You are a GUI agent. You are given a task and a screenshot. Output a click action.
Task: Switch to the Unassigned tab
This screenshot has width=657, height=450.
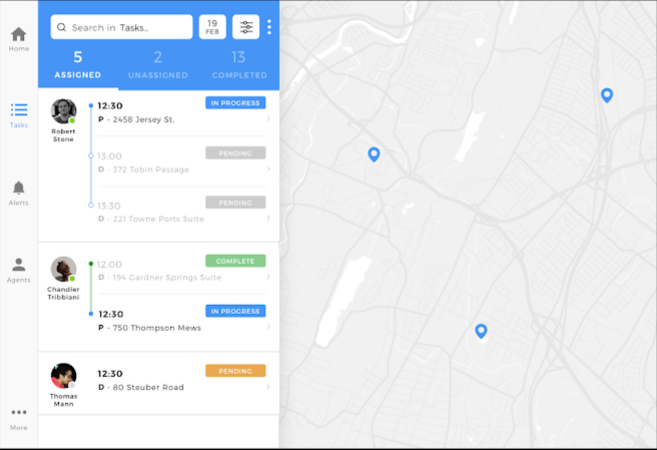[x=158, y=65]
